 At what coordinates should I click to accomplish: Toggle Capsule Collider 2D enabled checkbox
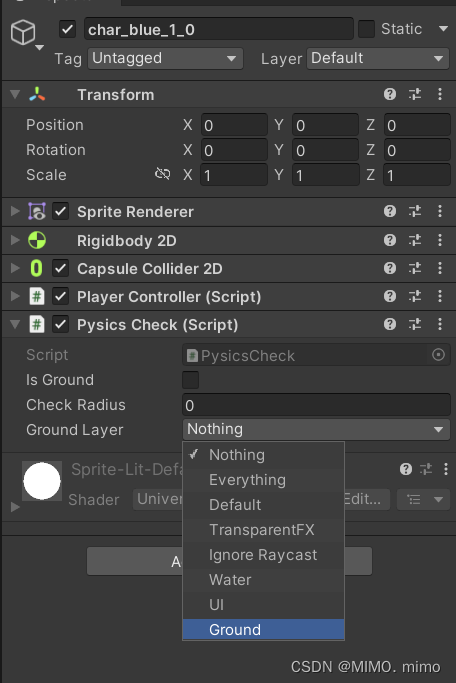tap(61, 268)
